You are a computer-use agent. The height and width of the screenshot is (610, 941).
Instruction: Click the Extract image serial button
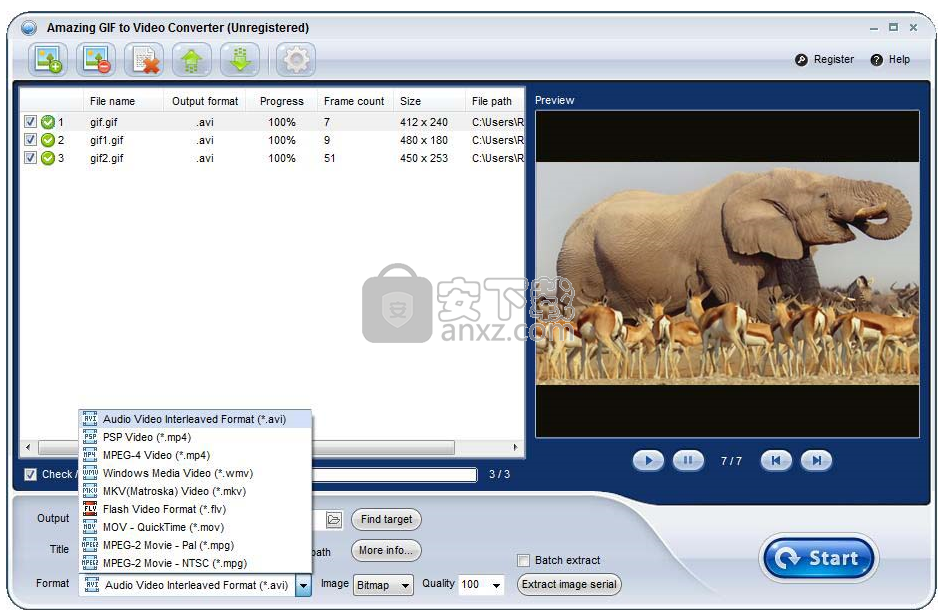569,584
